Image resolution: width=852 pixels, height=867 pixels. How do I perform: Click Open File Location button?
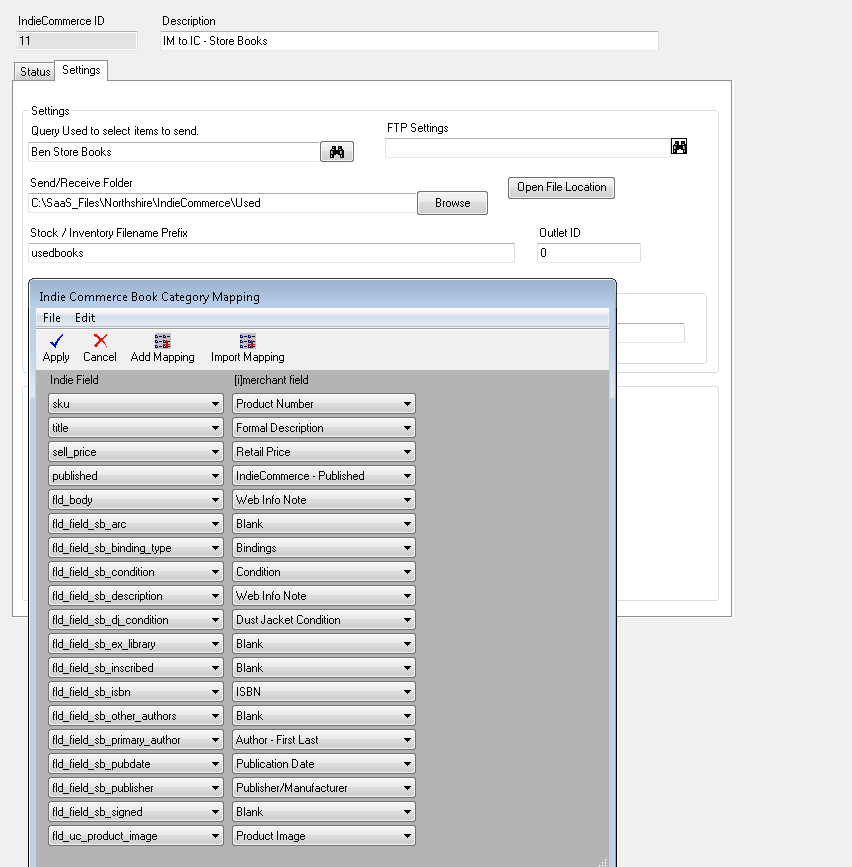(561, 187)
